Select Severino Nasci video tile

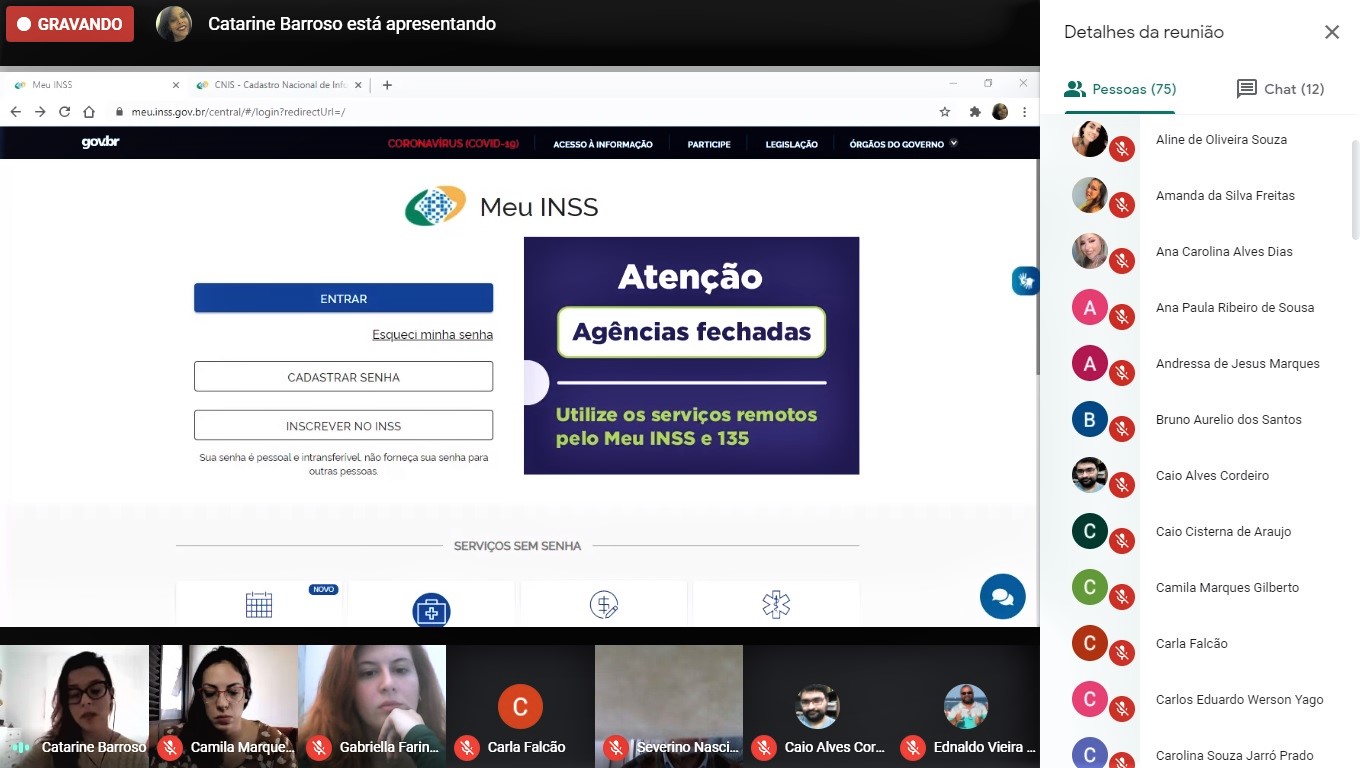(669, 706)
